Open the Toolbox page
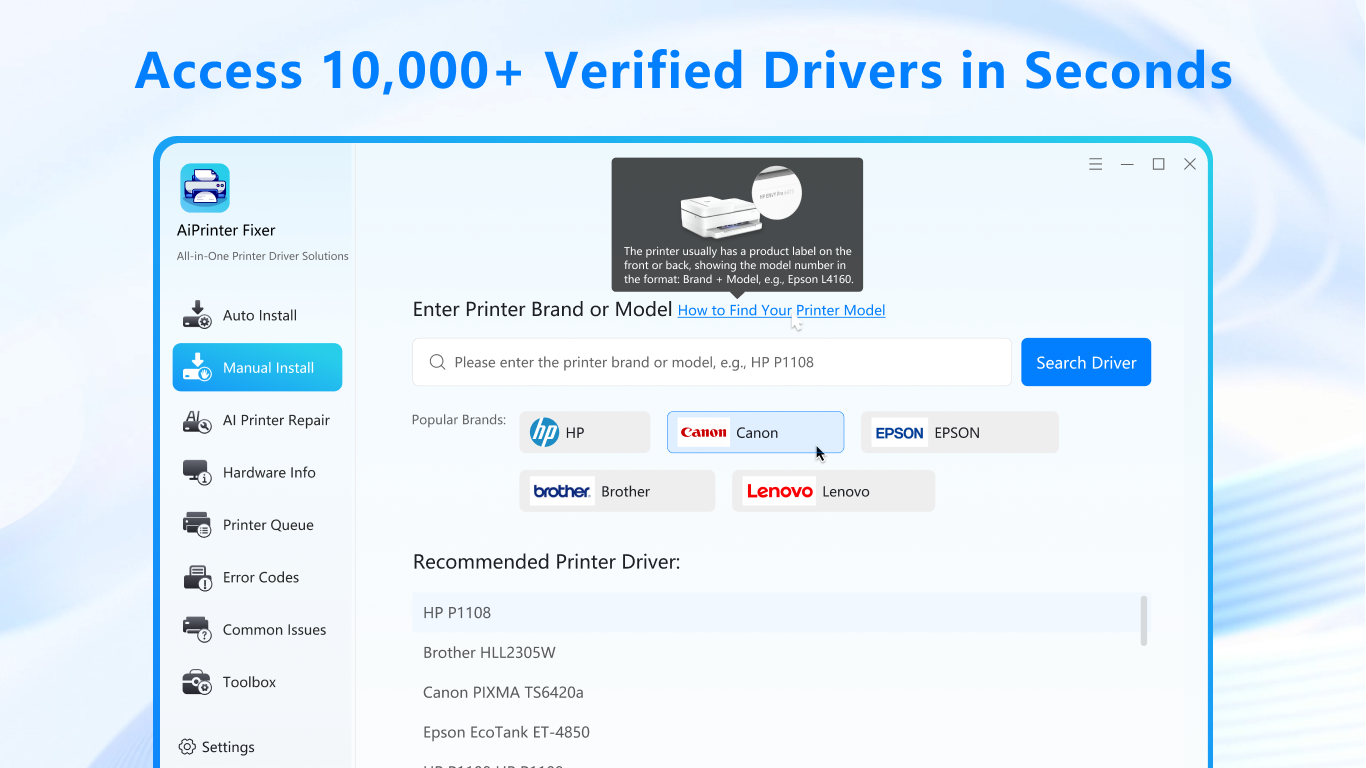 257,682
